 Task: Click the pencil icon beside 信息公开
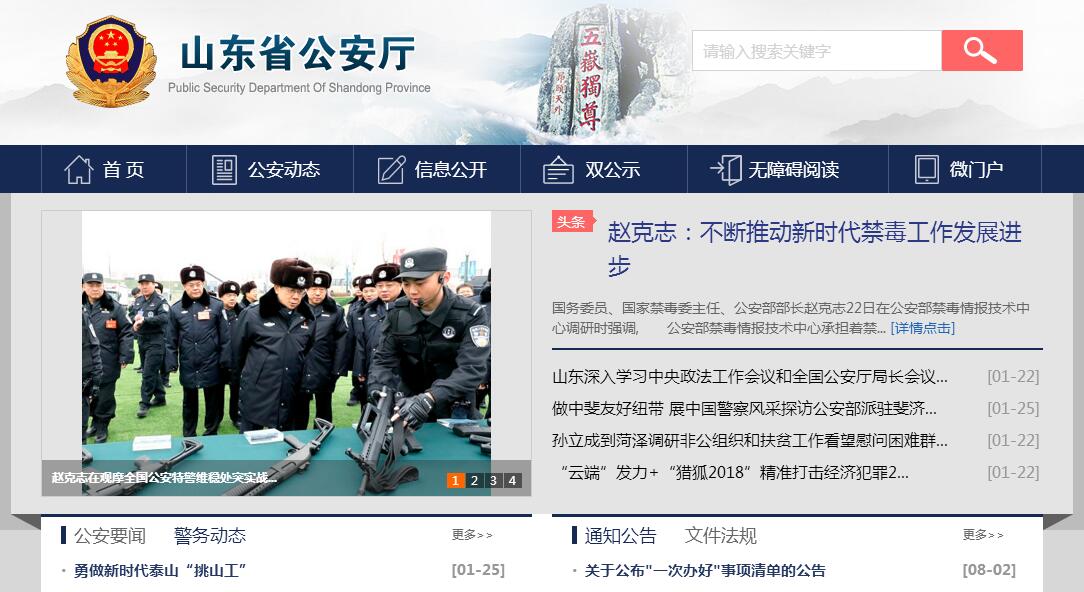click(391, 169)
